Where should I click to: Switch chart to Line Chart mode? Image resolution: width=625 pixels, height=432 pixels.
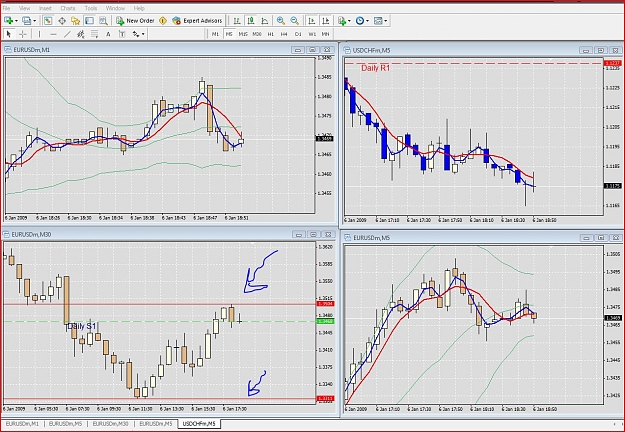pyautogui.click(x=265, y=21)
